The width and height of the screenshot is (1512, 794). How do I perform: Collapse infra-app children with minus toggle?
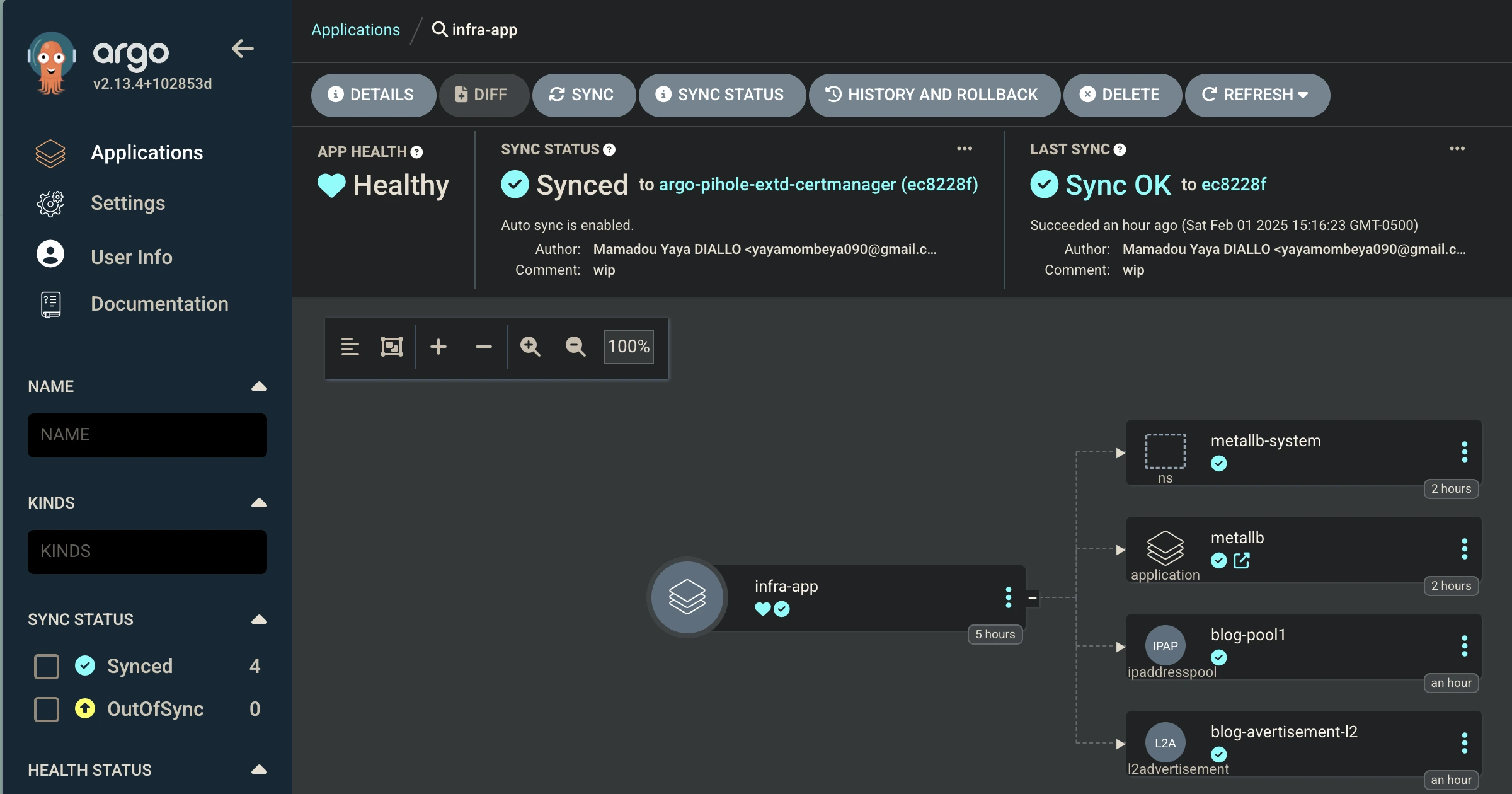coord(1033,597)
